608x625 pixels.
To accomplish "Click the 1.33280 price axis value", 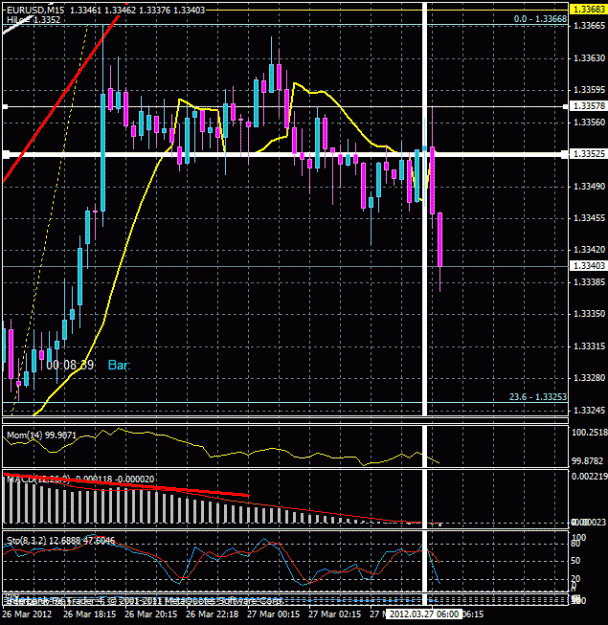I will 589,377.
